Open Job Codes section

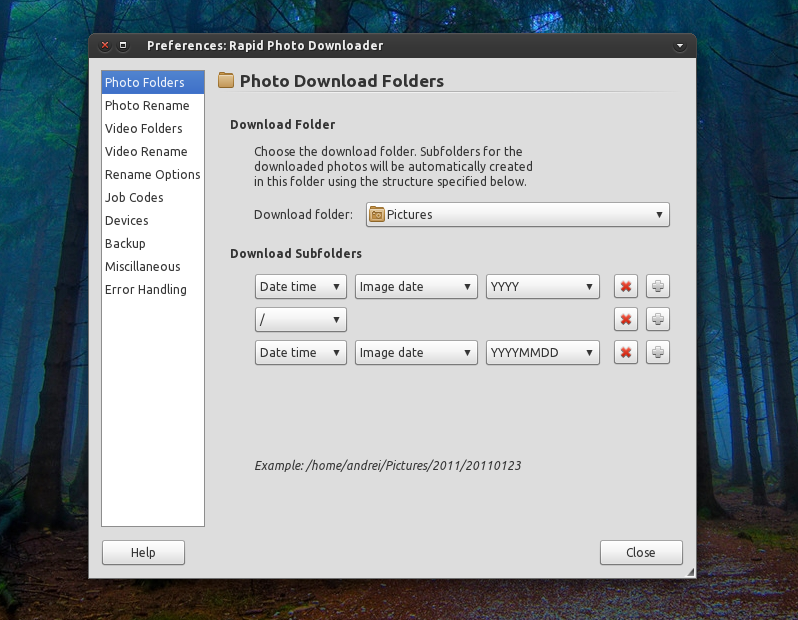coord(153,198)
